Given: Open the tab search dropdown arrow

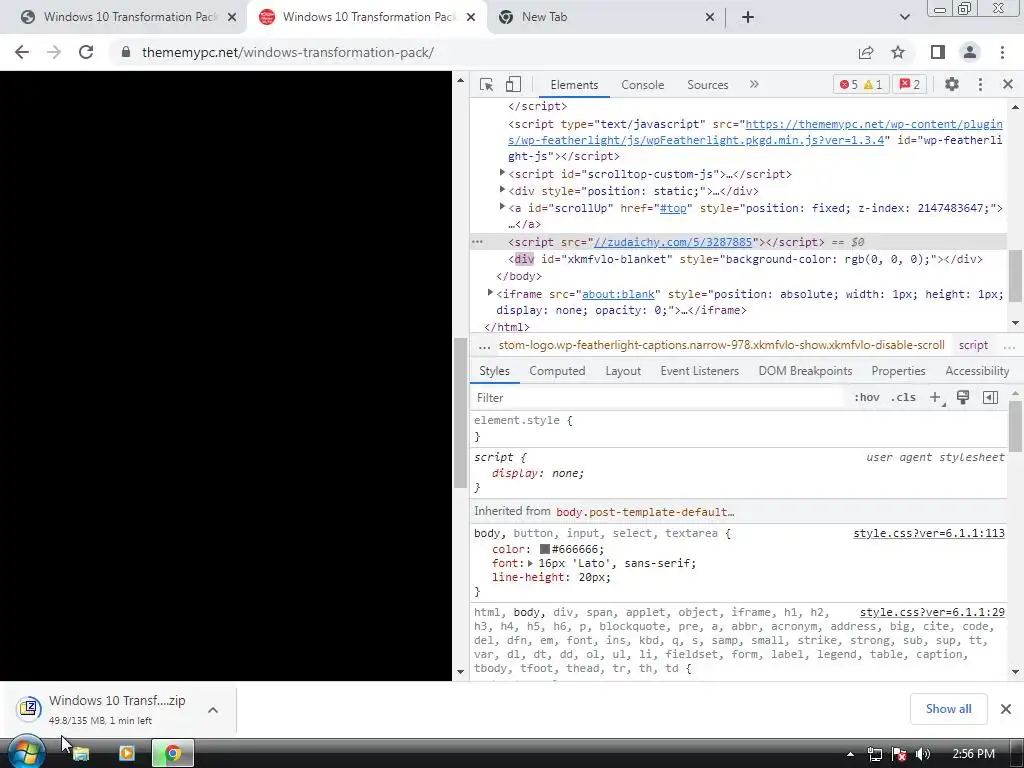Looking at the screenshot, I should pos(904,18).
